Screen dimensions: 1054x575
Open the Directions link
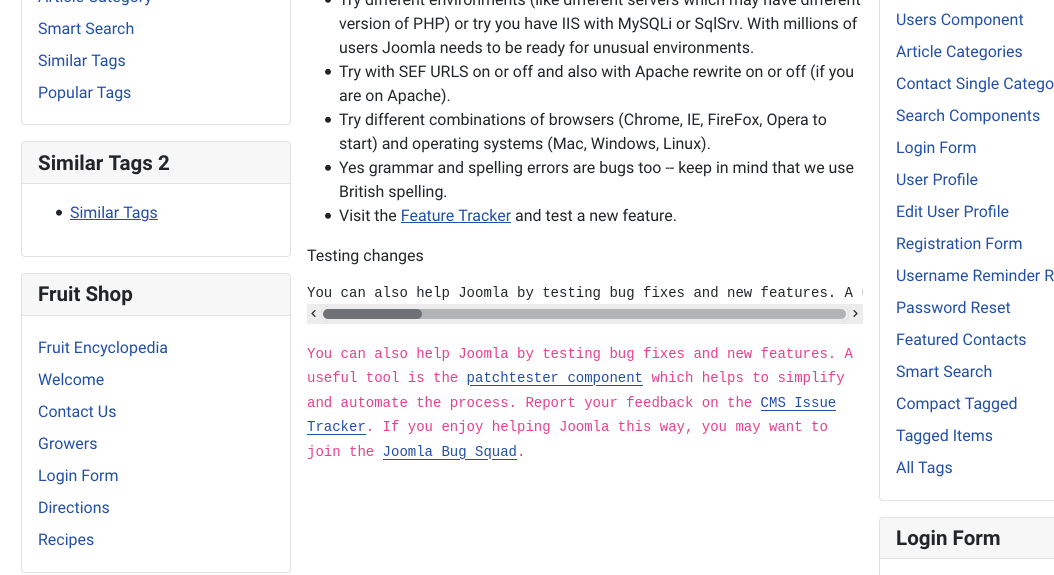pyautogui.click(x=74, y=508)
